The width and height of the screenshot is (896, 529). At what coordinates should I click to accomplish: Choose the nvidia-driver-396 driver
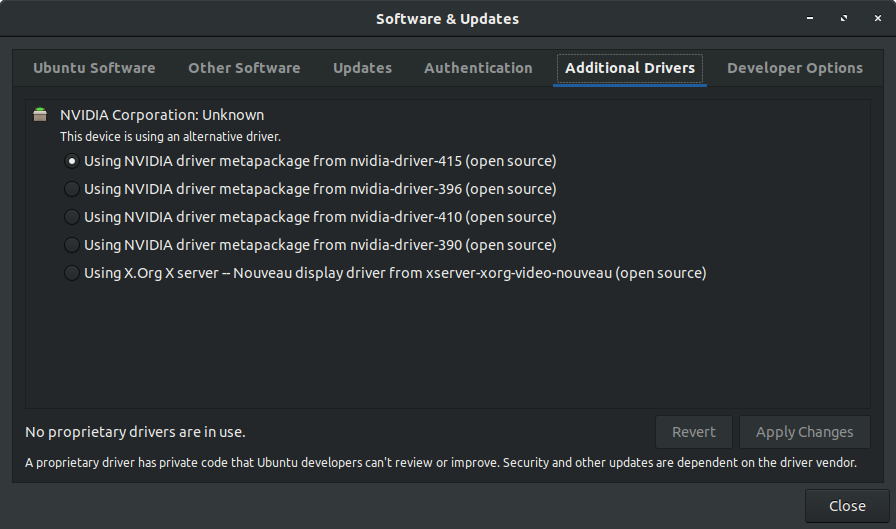pos(71,189)
